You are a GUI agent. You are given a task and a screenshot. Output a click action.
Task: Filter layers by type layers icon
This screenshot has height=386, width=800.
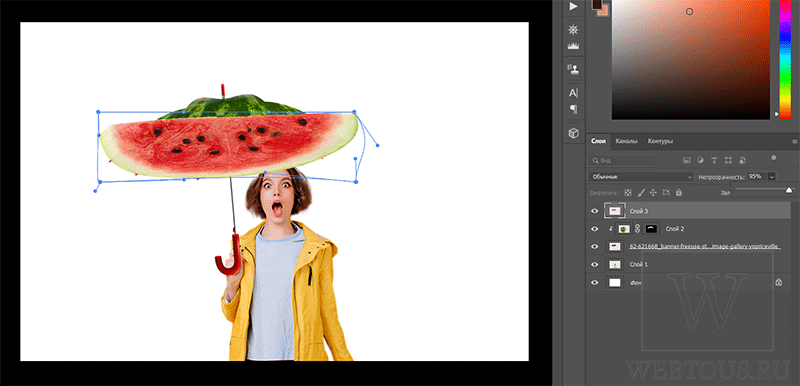tap(714, 160)
